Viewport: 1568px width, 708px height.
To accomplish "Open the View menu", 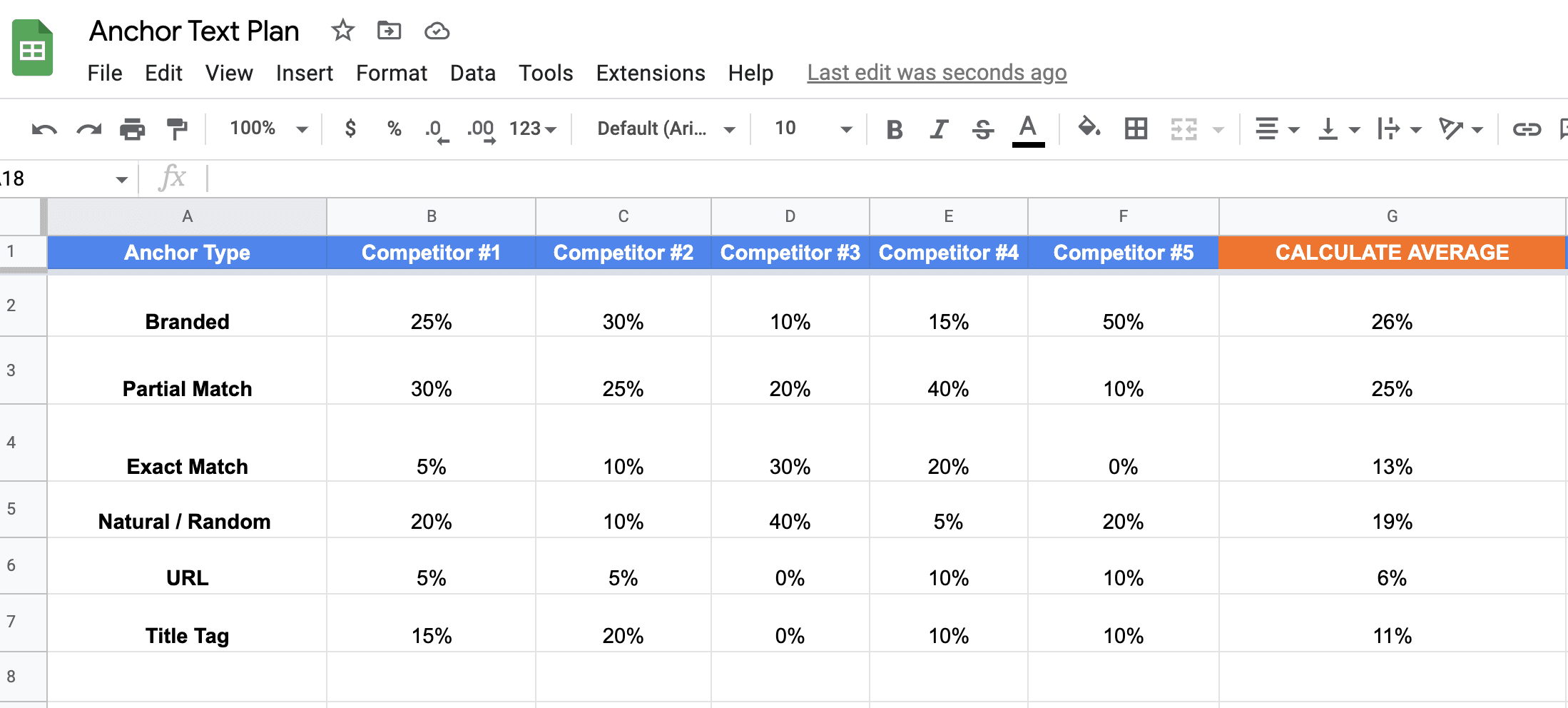I will (x=229, y=73).
